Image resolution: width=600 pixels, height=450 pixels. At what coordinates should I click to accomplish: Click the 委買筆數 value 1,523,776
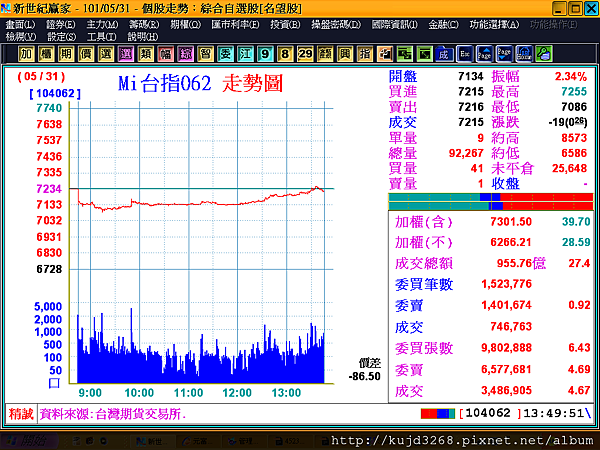click(507, 284)
